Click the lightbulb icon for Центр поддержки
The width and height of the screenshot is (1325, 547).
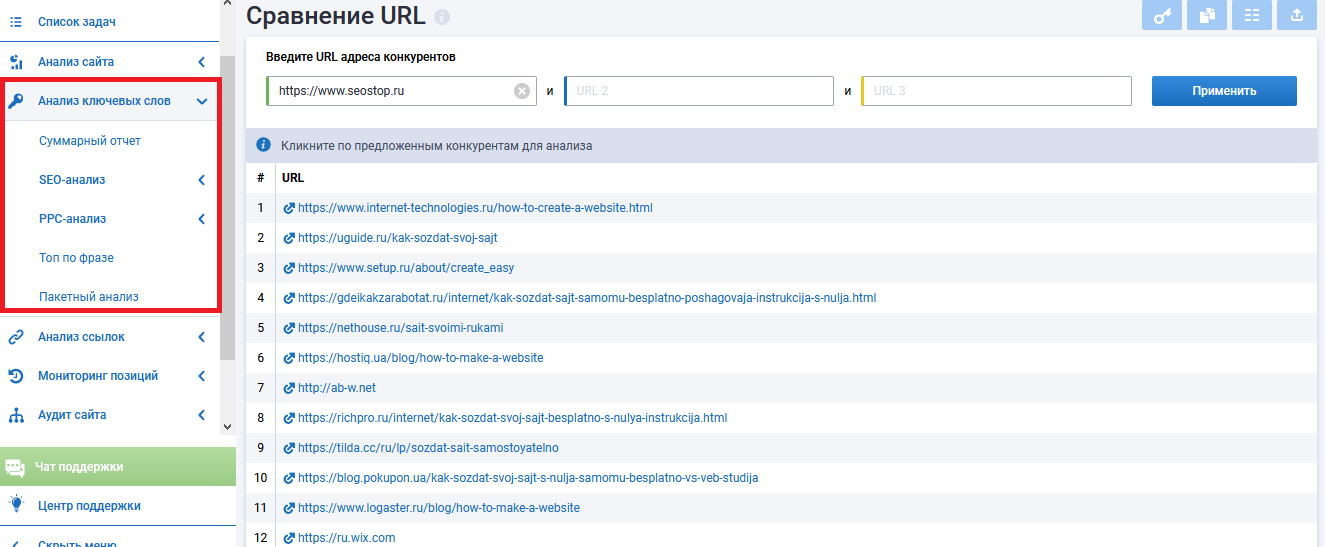coord(16,505)
